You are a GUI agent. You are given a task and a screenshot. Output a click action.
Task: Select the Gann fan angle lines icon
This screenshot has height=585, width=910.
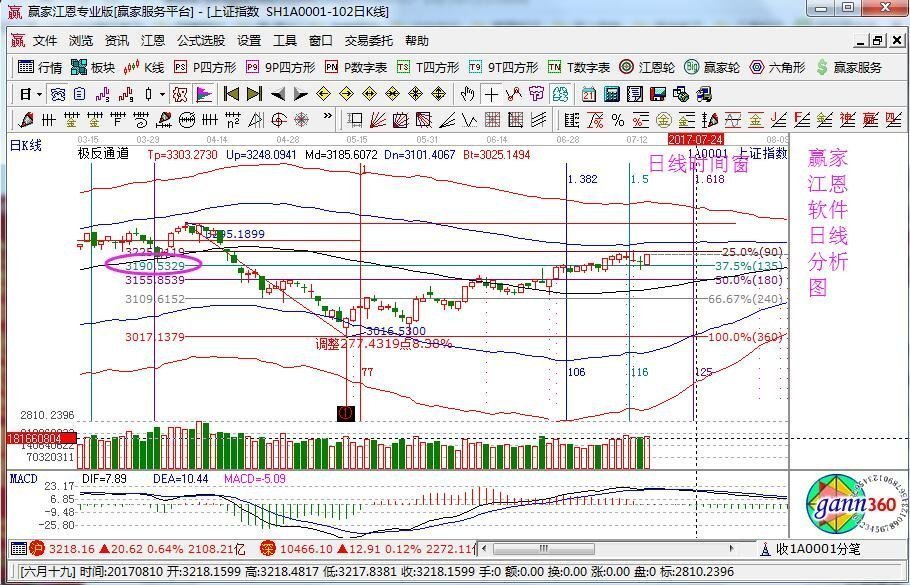(x=378, y=120)
